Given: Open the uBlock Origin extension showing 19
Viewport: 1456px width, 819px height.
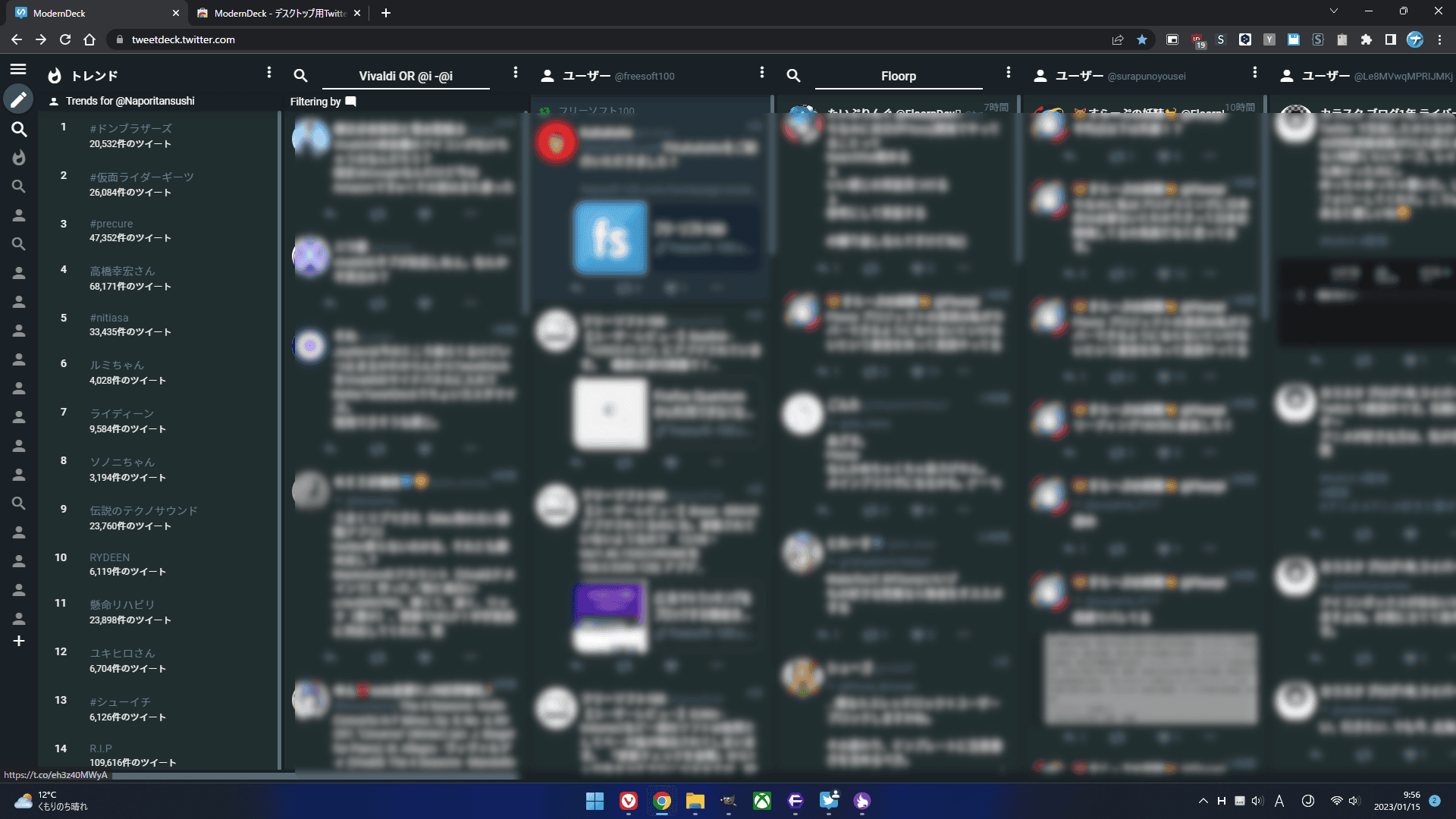Looking at the screenshot, I should pos(1197,41).
